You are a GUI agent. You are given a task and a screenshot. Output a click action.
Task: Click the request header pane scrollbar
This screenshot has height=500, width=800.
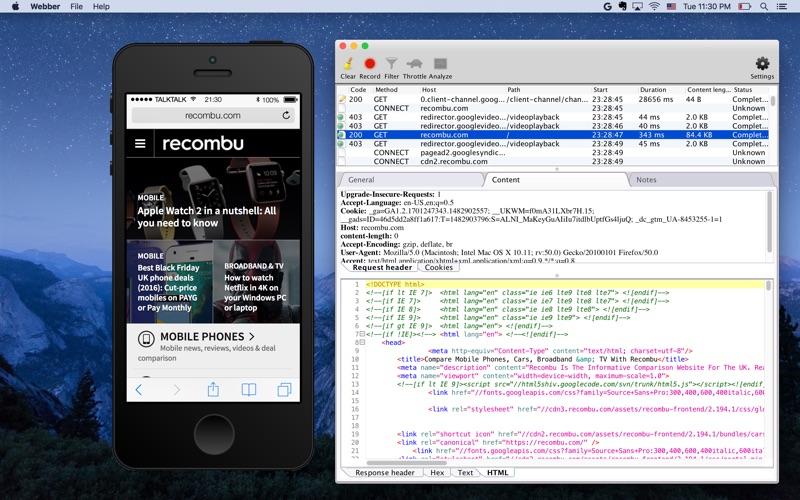(x=769, y=221)
